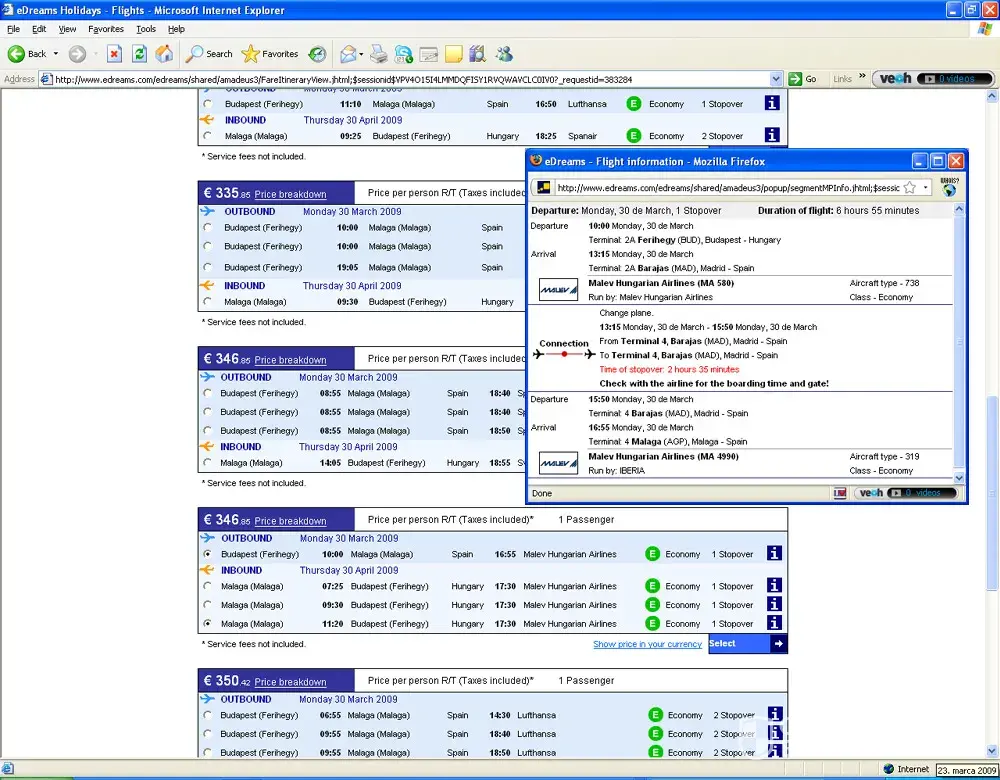Open the Back button history dropdown arrow
The height and width of the screenshot is (780, 1000).
pos(56,54)
